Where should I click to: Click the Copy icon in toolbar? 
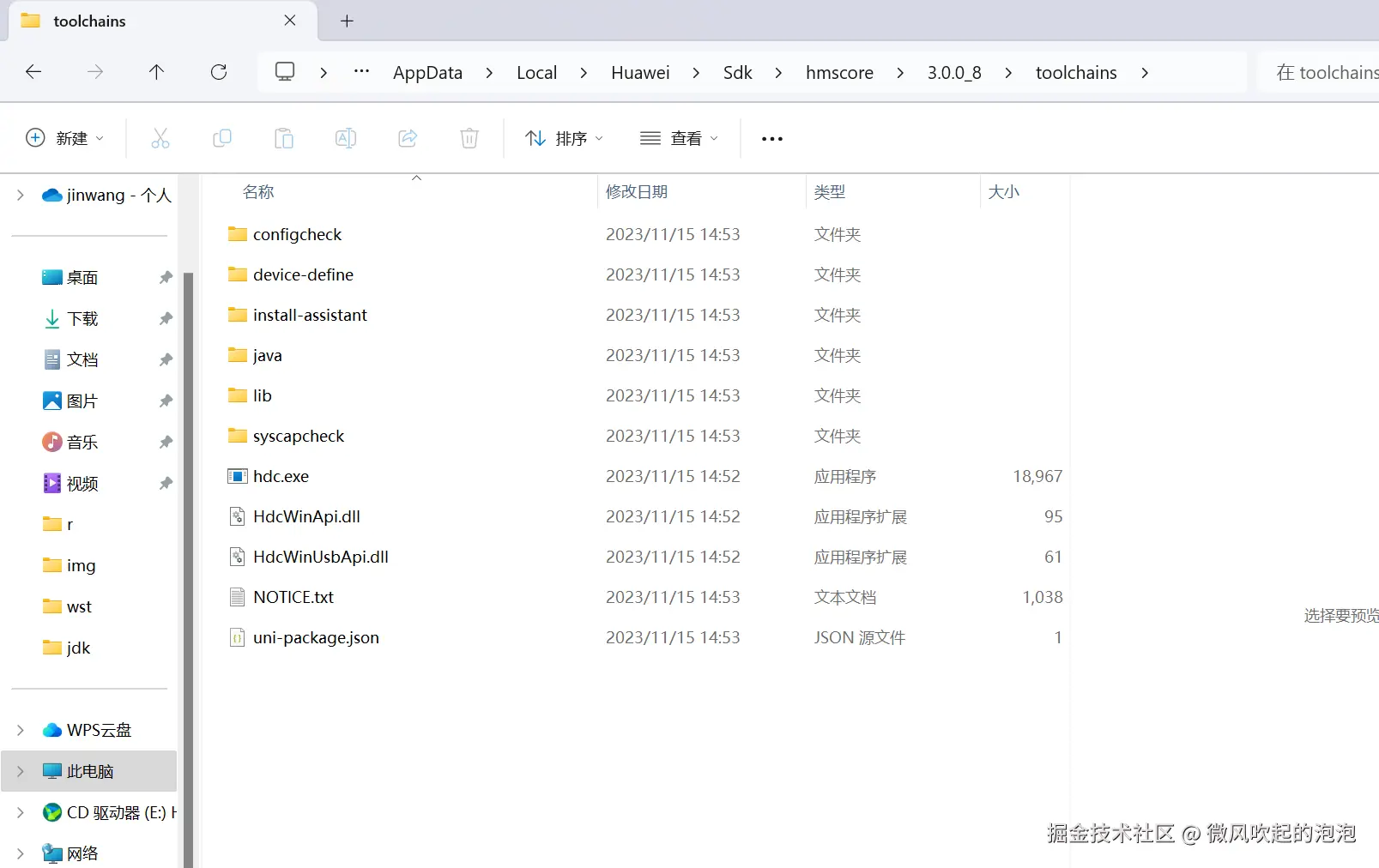pos(222,138)
